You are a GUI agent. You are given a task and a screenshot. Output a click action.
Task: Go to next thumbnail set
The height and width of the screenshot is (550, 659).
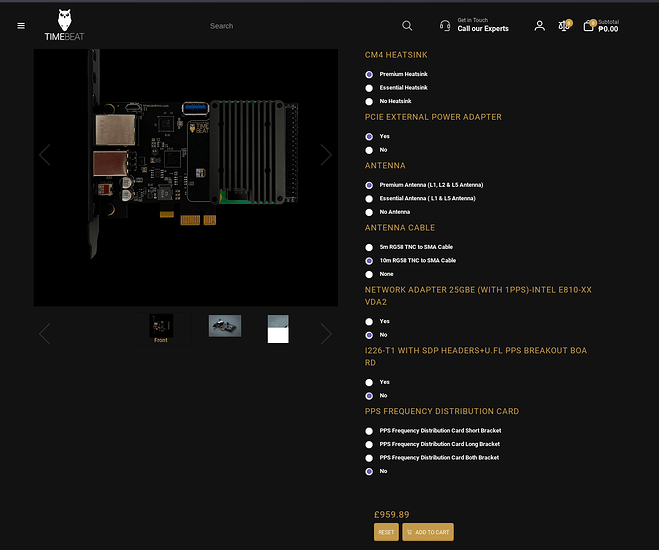[326, 334]
